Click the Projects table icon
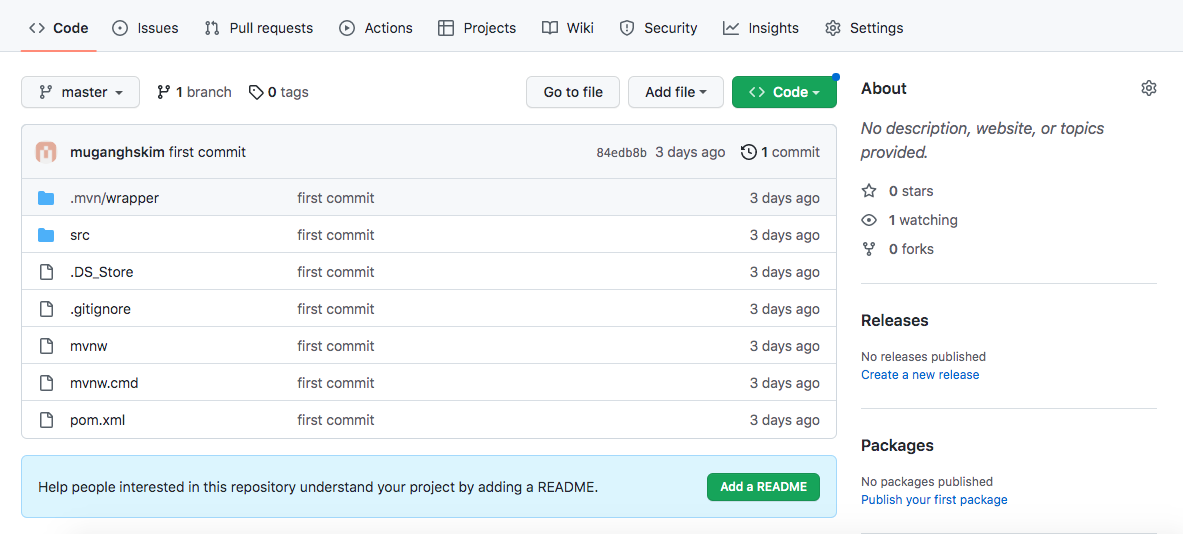This screenshot has height=534, width=1183. click(446, 28)
